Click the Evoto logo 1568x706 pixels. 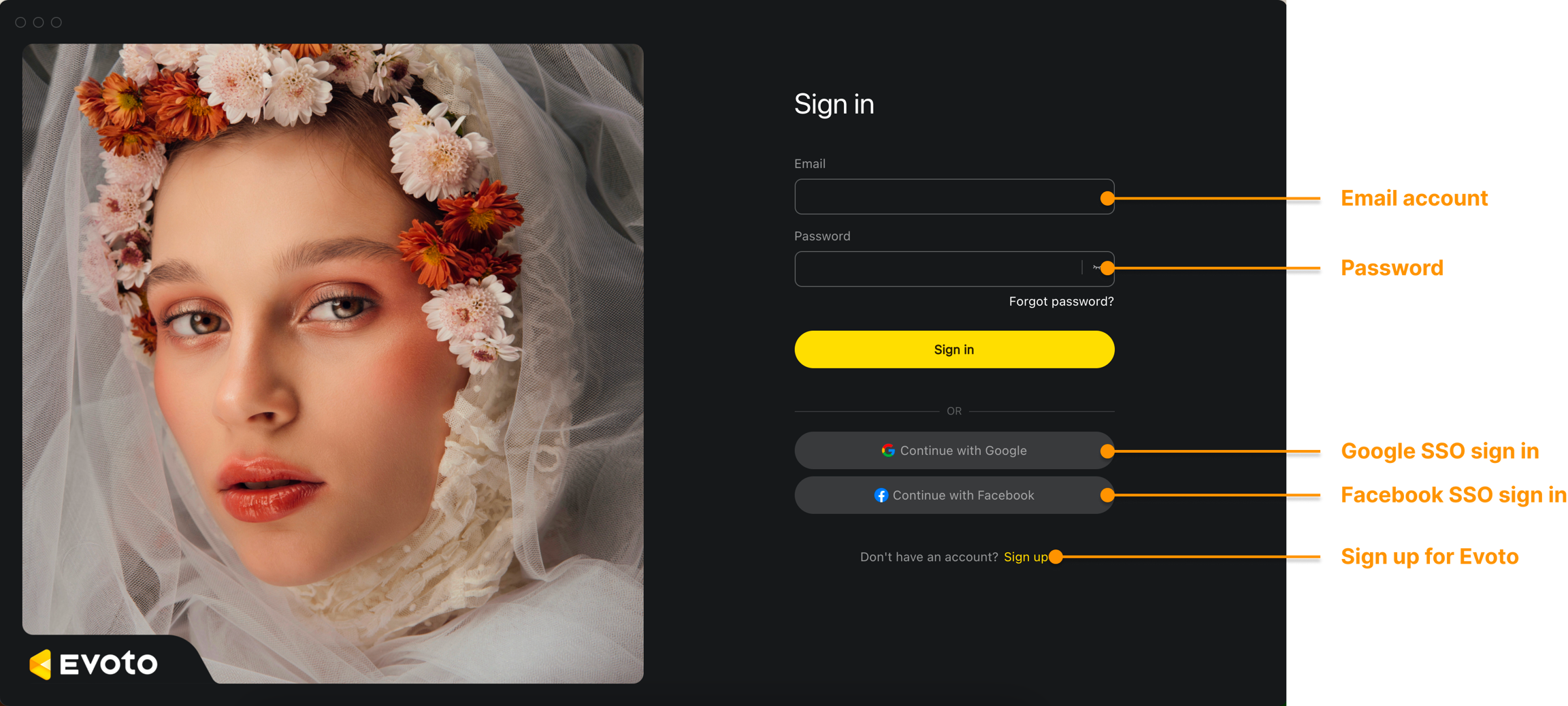(94, 664)
